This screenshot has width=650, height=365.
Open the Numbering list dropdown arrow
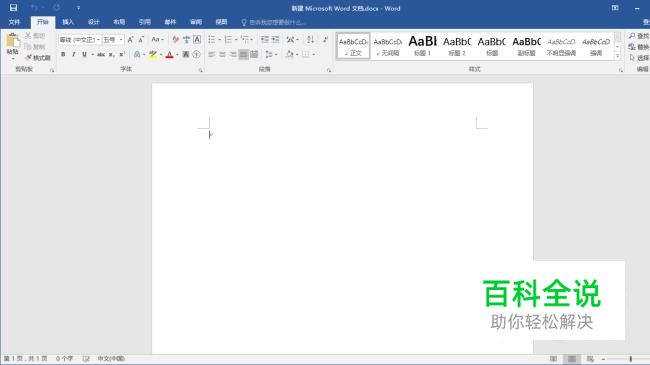(x=236, y=39)
